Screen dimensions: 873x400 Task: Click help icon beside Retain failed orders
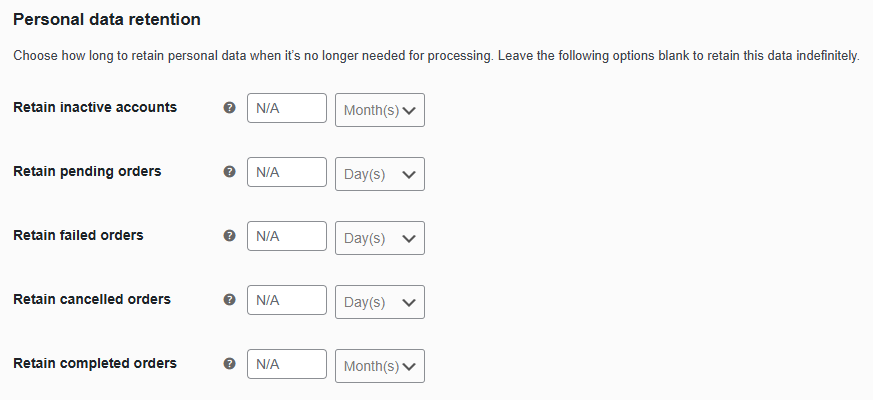pyautogui.click(x=230, y=236)
